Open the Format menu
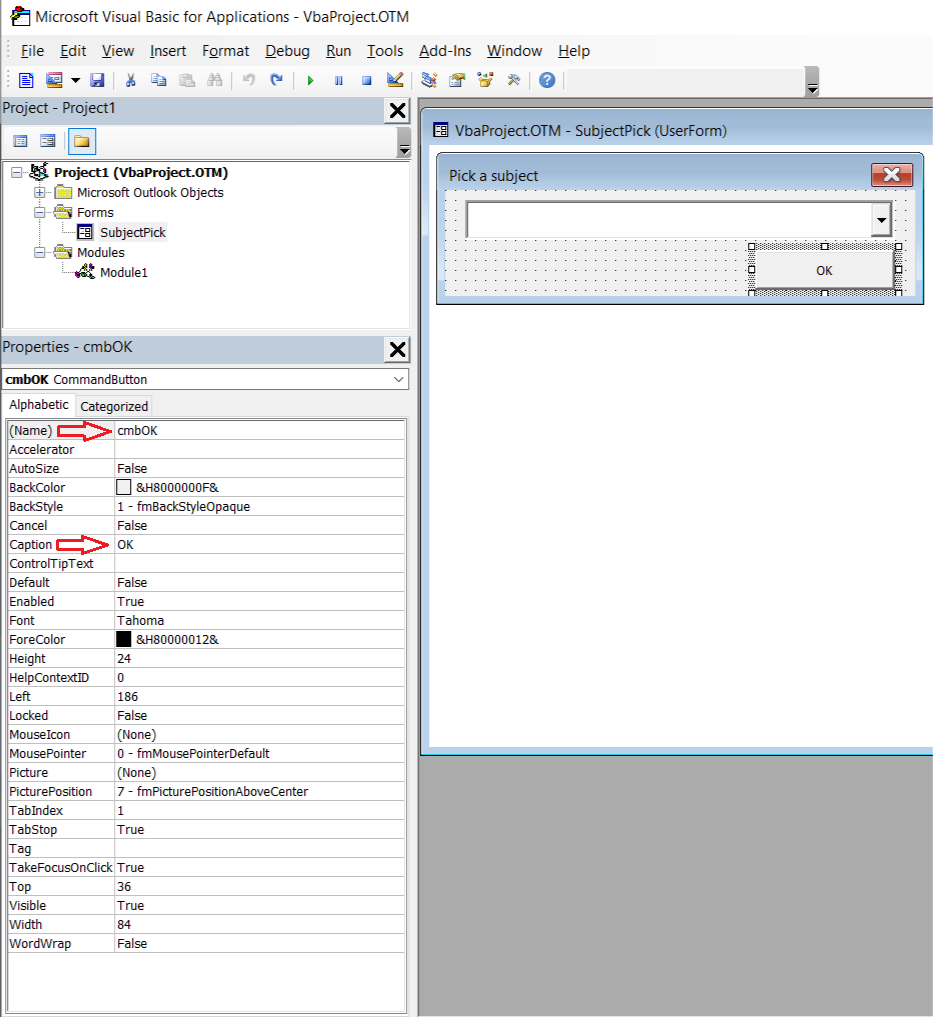Viewport: 933px width, 1017px height. 226,51
